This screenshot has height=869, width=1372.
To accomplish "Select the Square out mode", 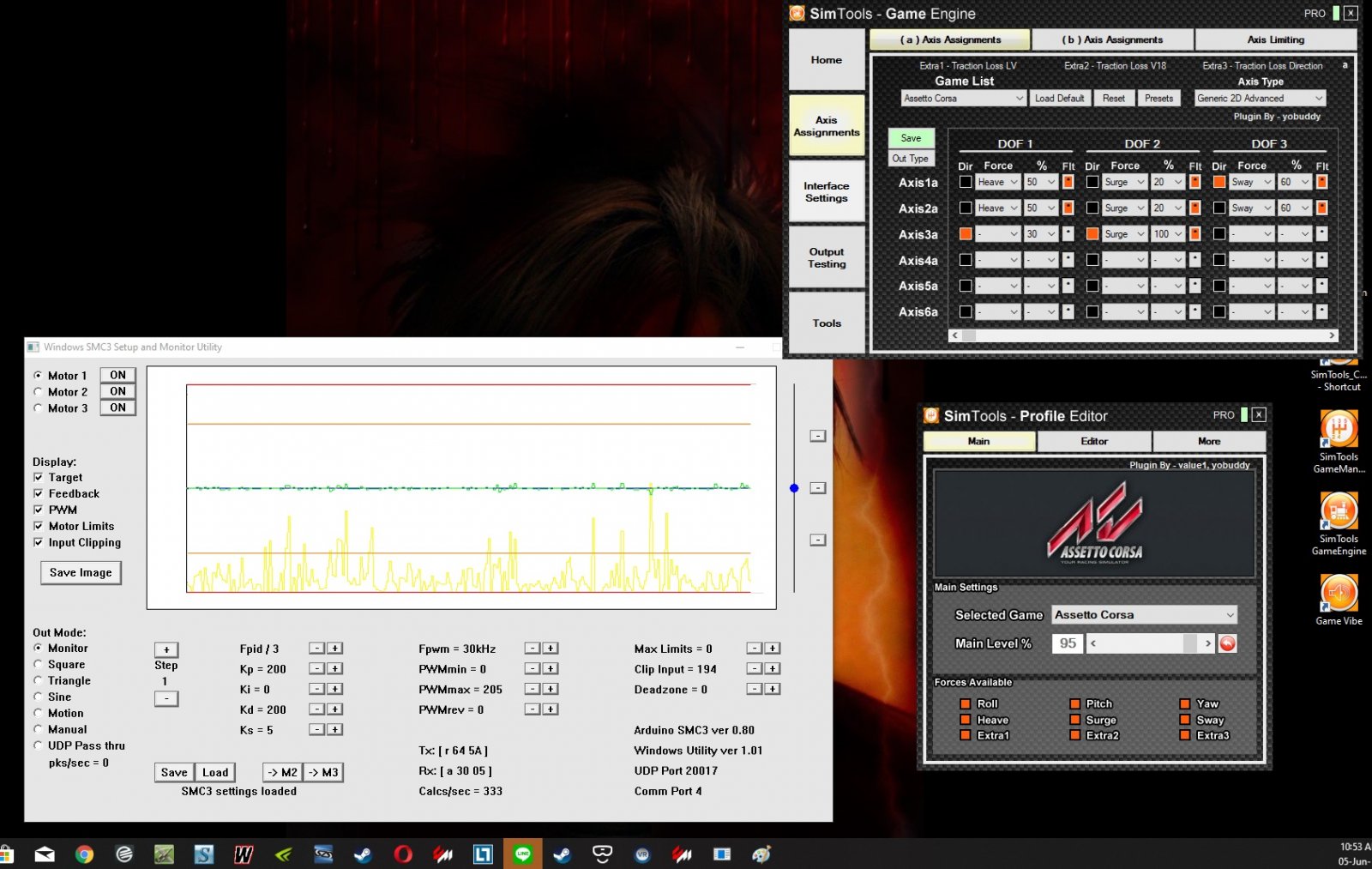I will click(38, 664).
